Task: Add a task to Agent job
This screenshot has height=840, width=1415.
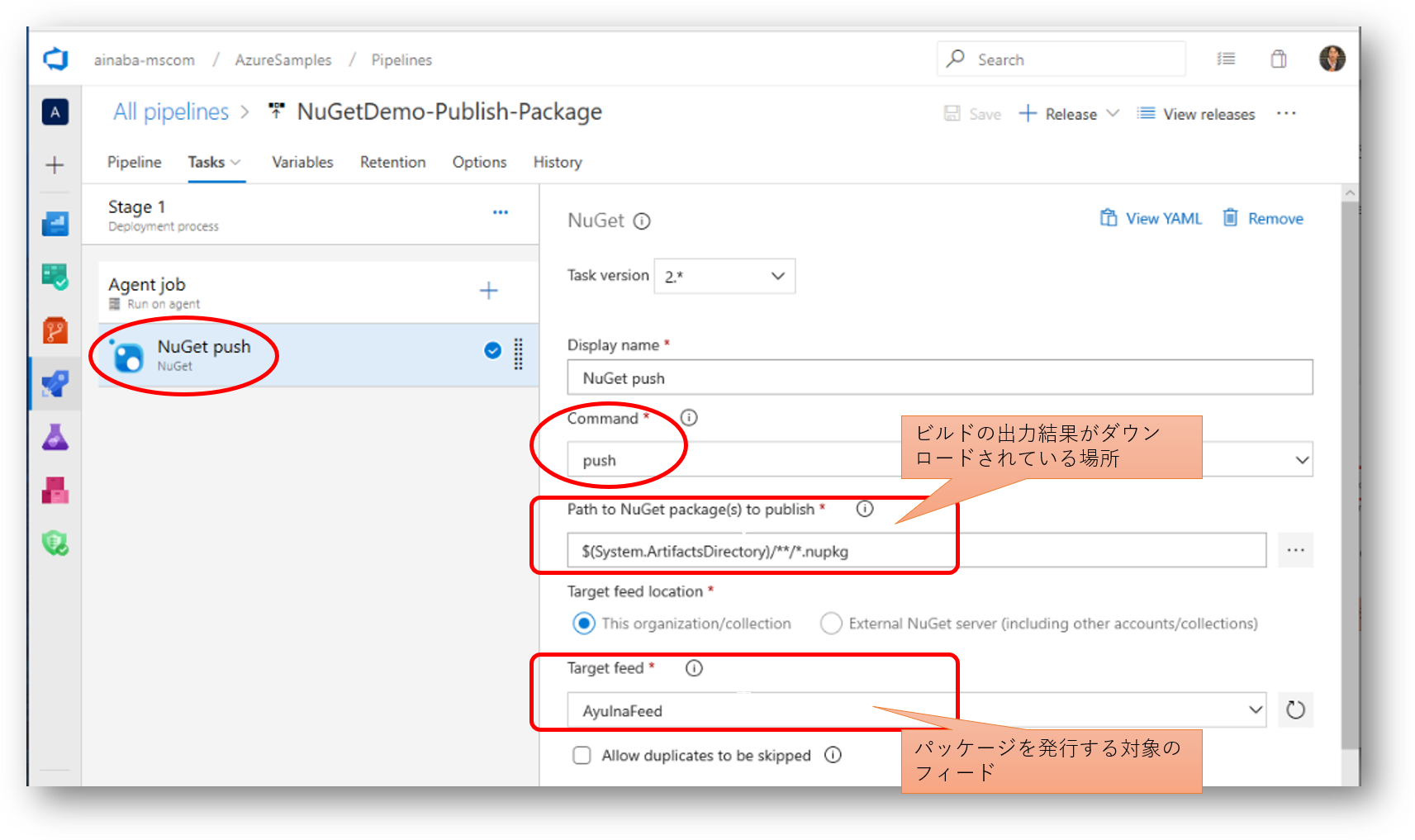Action: 489,291
